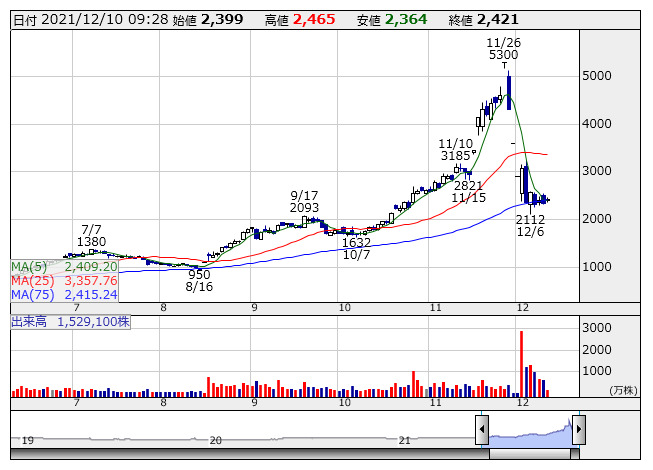Click the MA(5) 2,409.20 legend entry
The height and width of the screenshot is (470, 653).
tap(64, 266)
